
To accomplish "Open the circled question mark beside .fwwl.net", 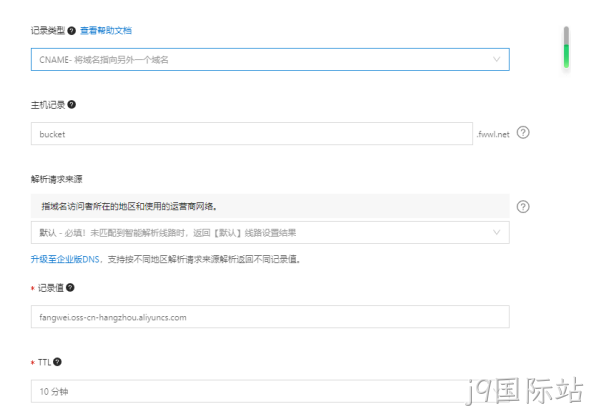I will click(523, 133).
